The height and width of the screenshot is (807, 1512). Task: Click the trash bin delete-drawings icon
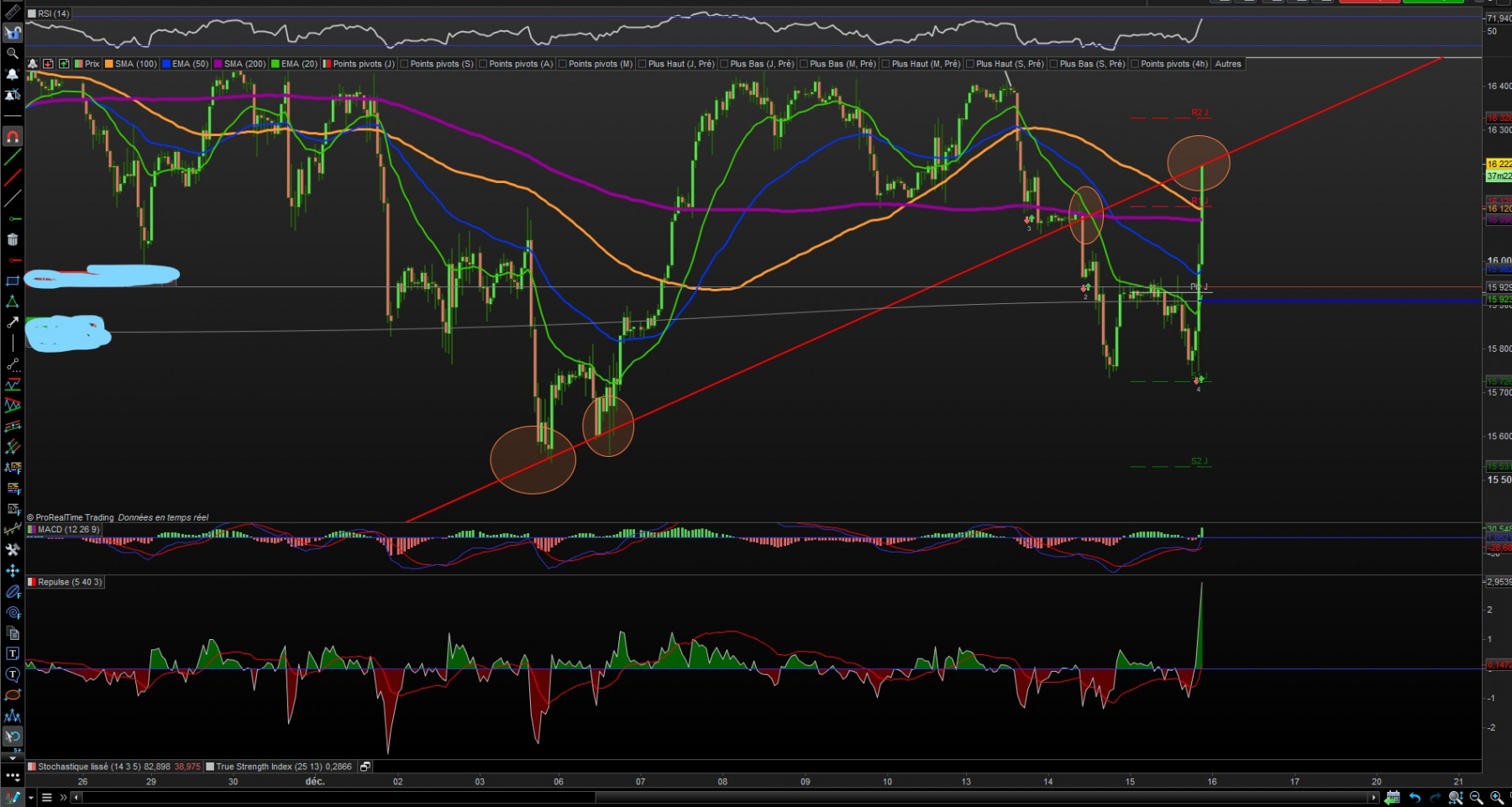(x=13, y=239)
